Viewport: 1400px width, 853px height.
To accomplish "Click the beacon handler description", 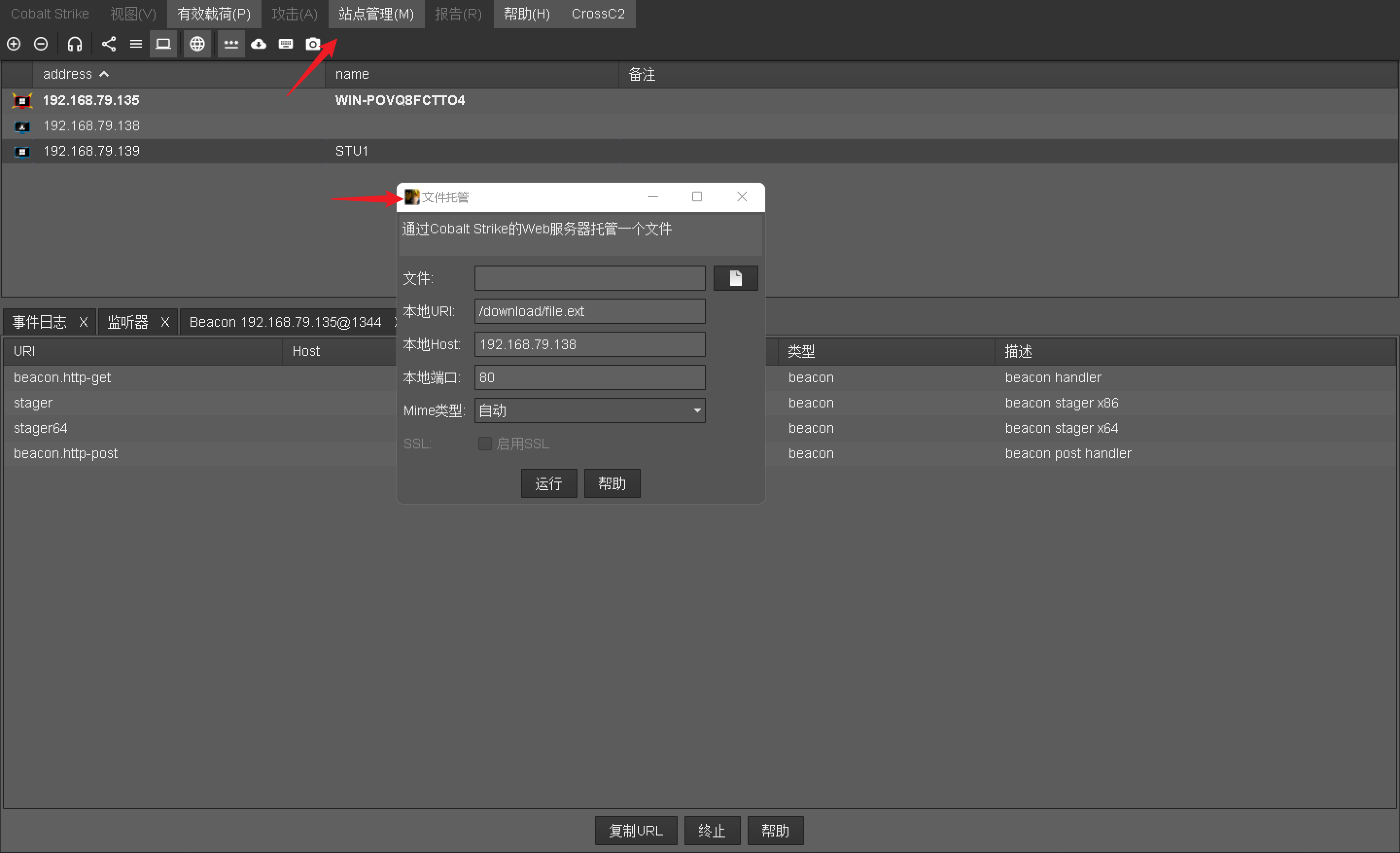I will tap(1053, 377).
